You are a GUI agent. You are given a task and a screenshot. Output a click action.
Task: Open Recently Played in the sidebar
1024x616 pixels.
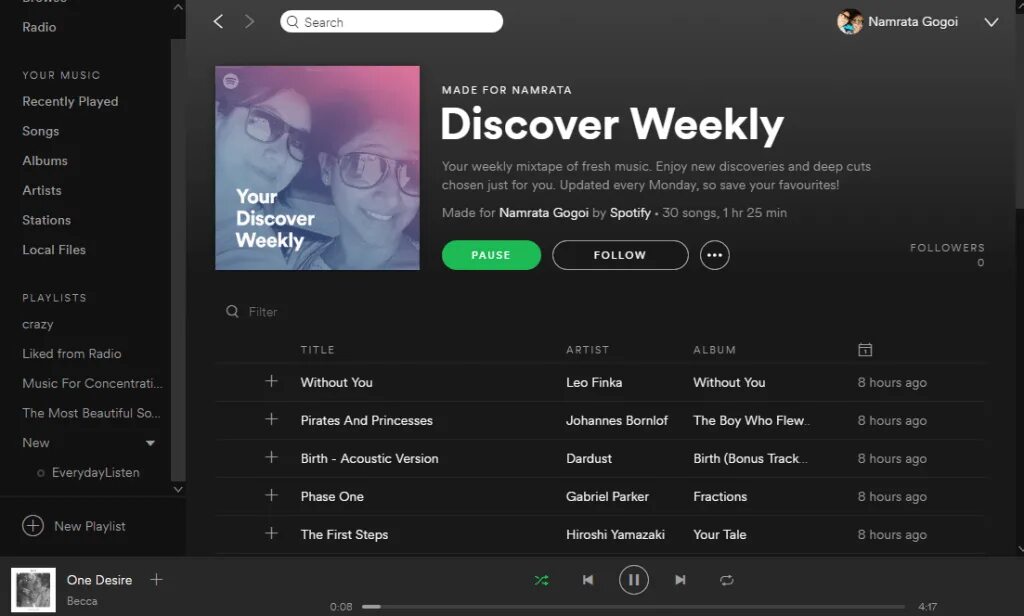70,101
